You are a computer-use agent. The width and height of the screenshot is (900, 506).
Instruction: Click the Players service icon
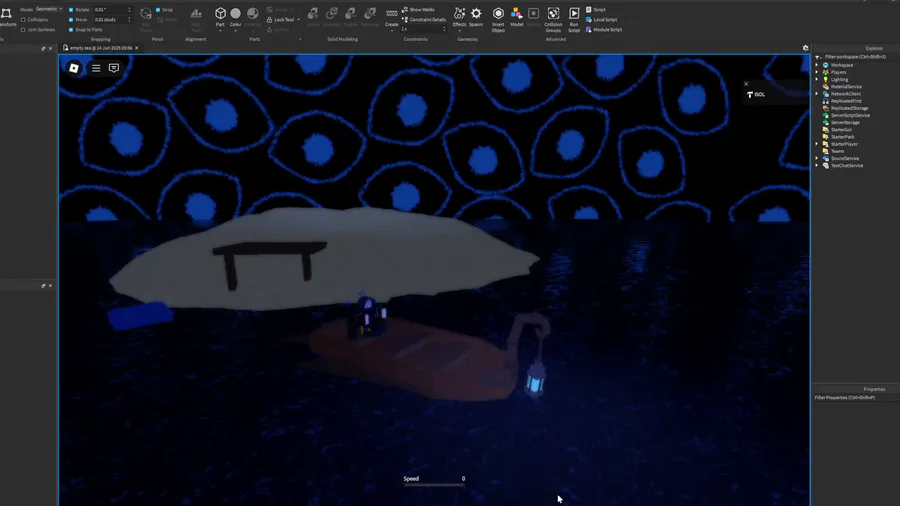click(826, 72)
